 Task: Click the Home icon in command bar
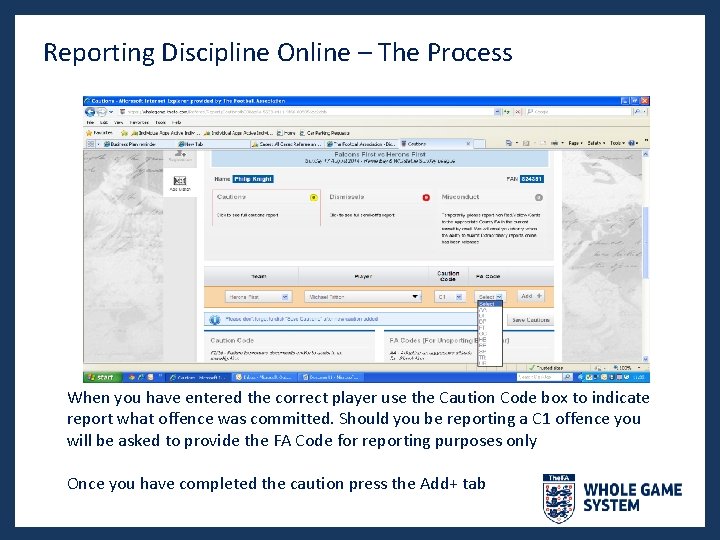pos(509,143)
